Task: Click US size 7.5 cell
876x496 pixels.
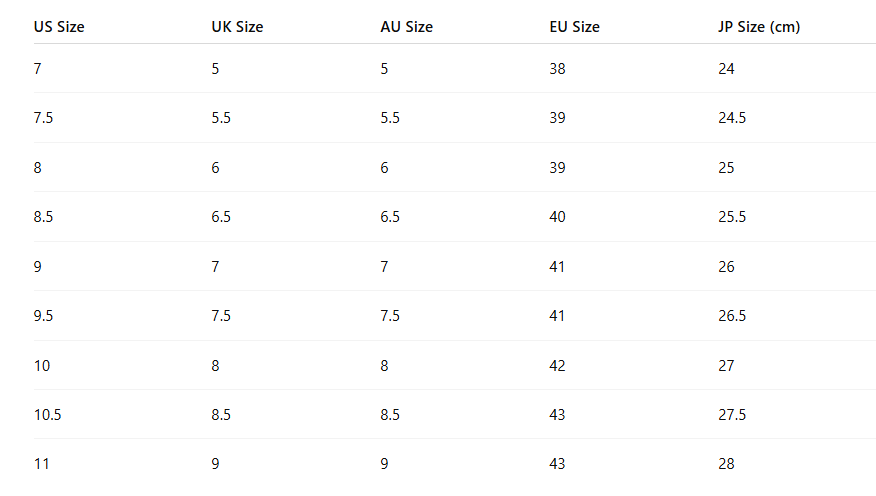Action: coord(43,118)
